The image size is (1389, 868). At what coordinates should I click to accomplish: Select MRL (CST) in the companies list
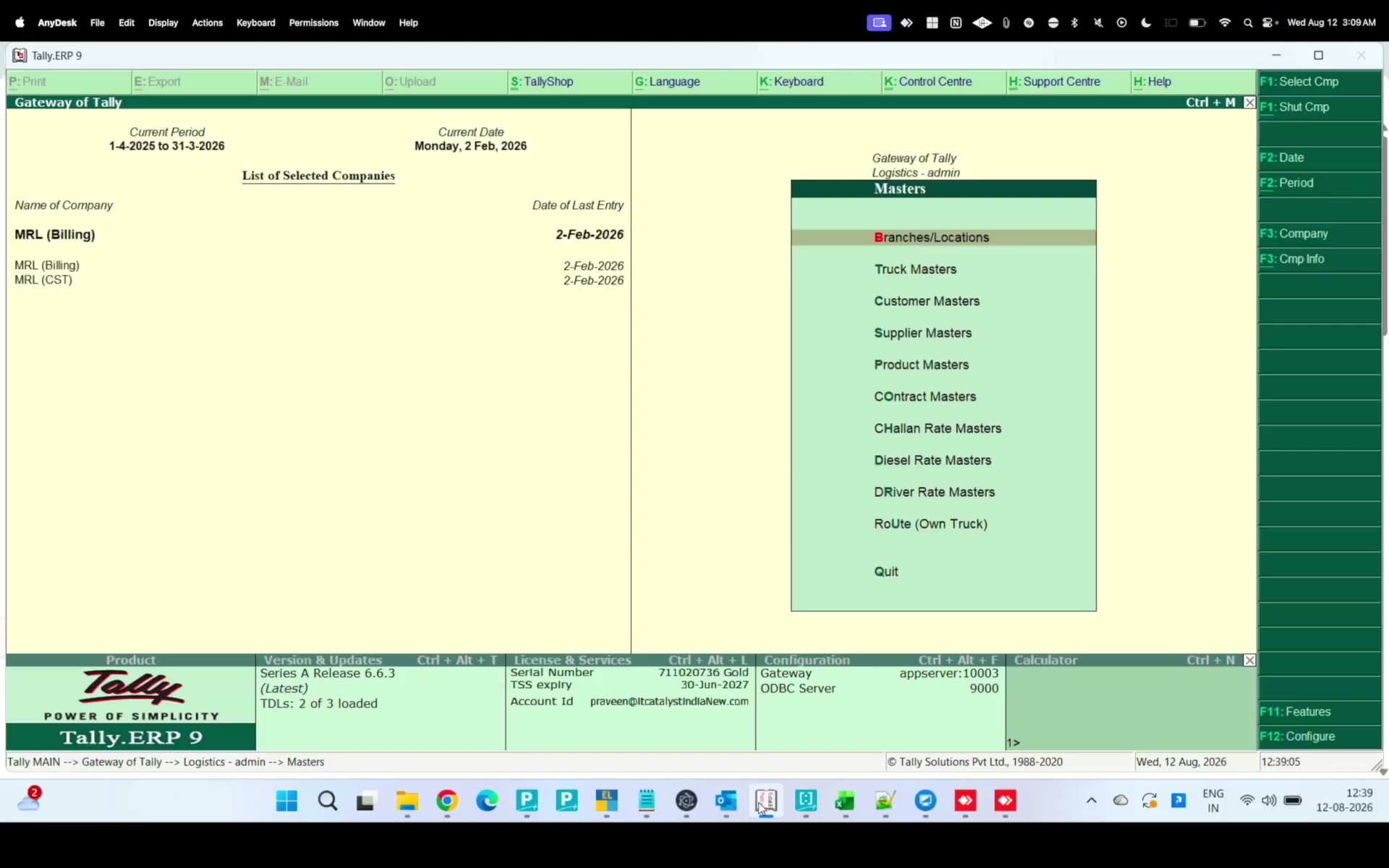(43, 280)
